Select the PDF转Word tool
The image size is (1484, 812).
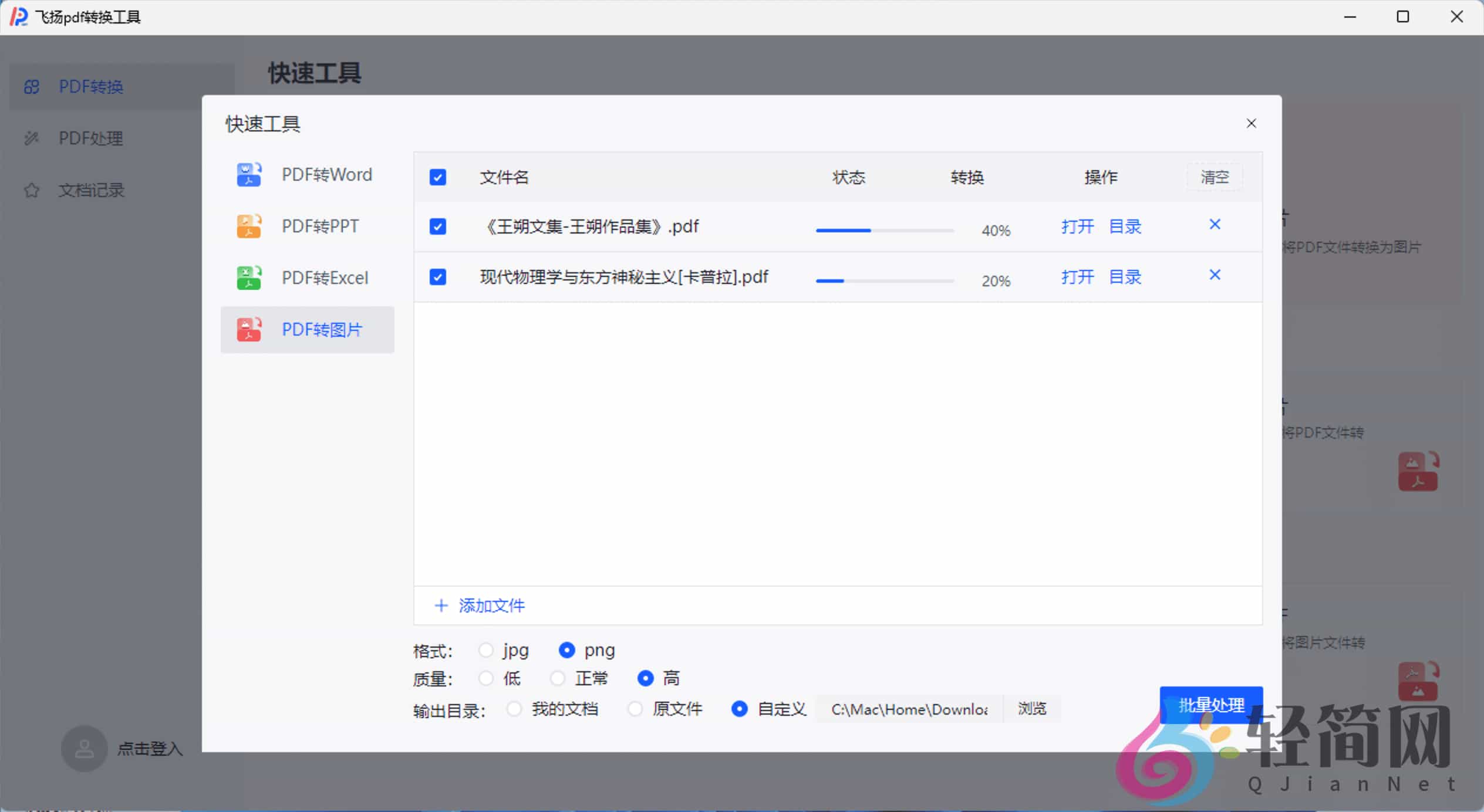[326, 174]
